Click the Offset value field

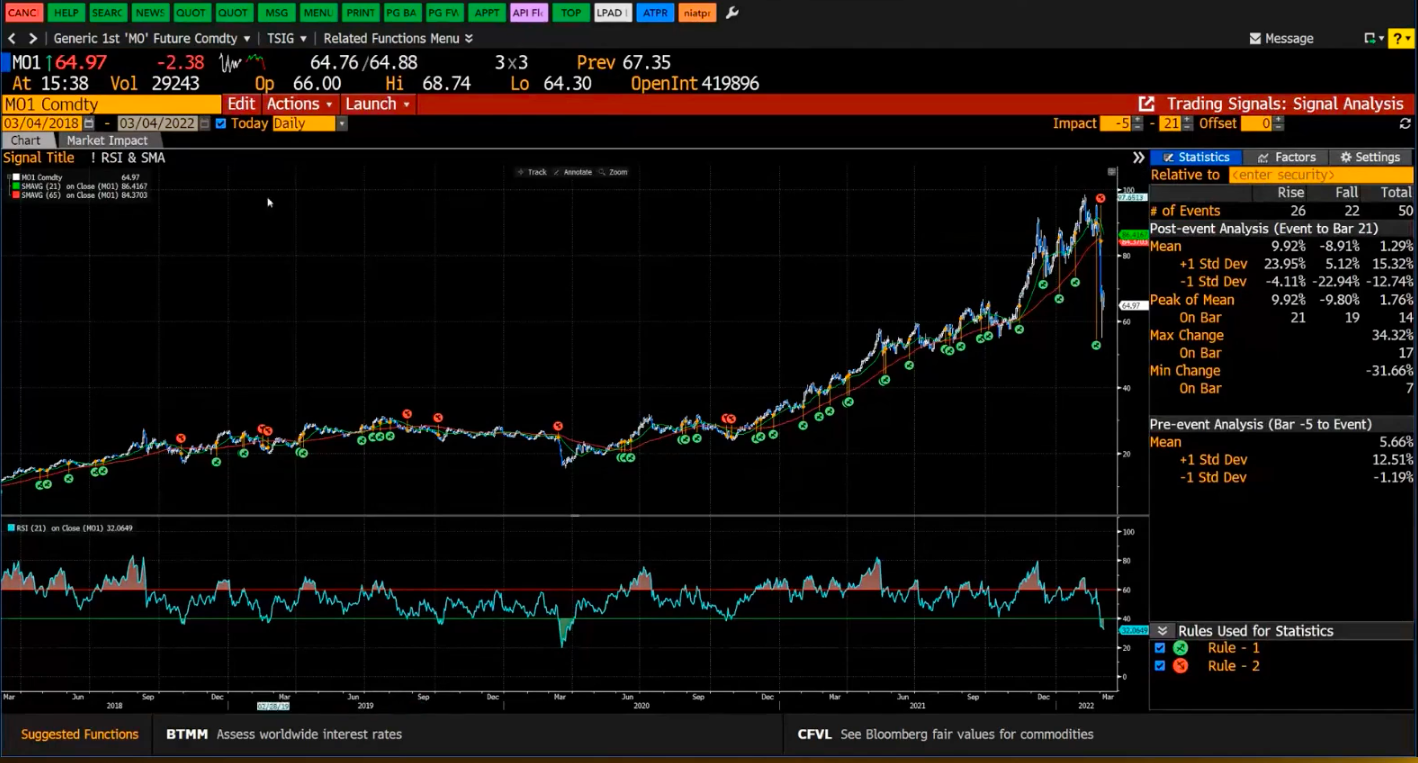click(x=1256, y=123)
